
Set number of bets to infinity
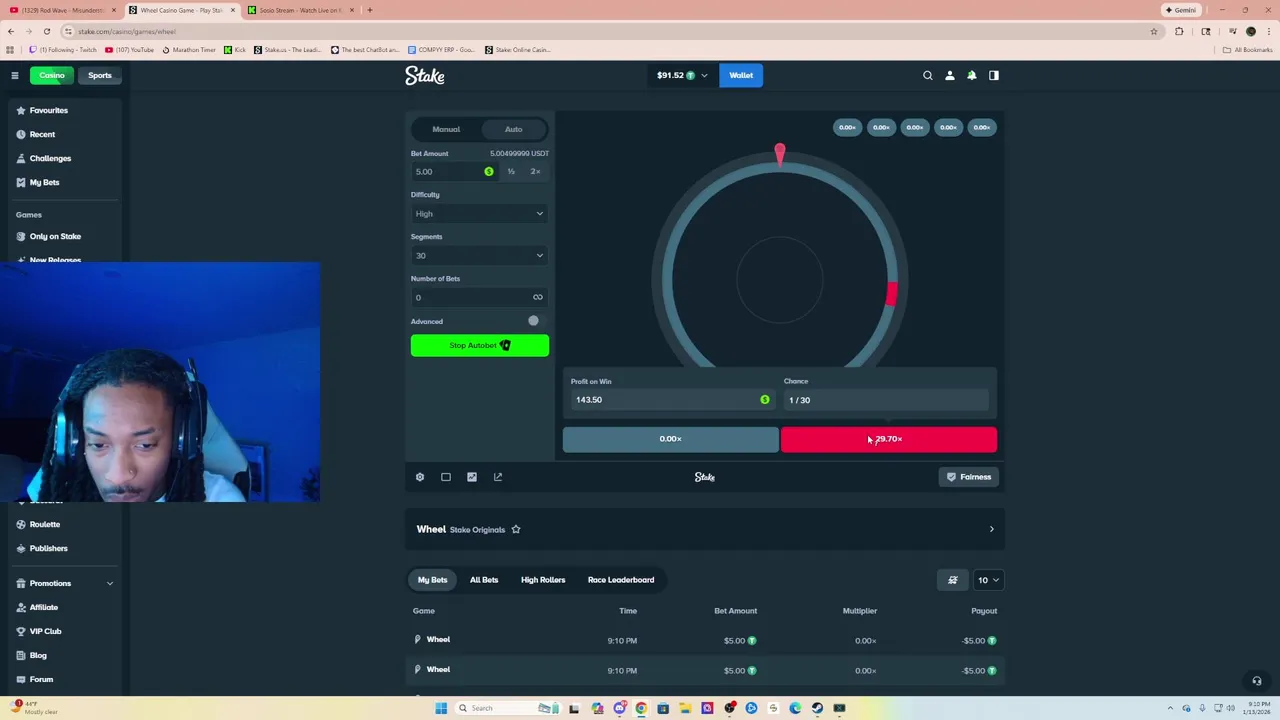tap(538, 297)
